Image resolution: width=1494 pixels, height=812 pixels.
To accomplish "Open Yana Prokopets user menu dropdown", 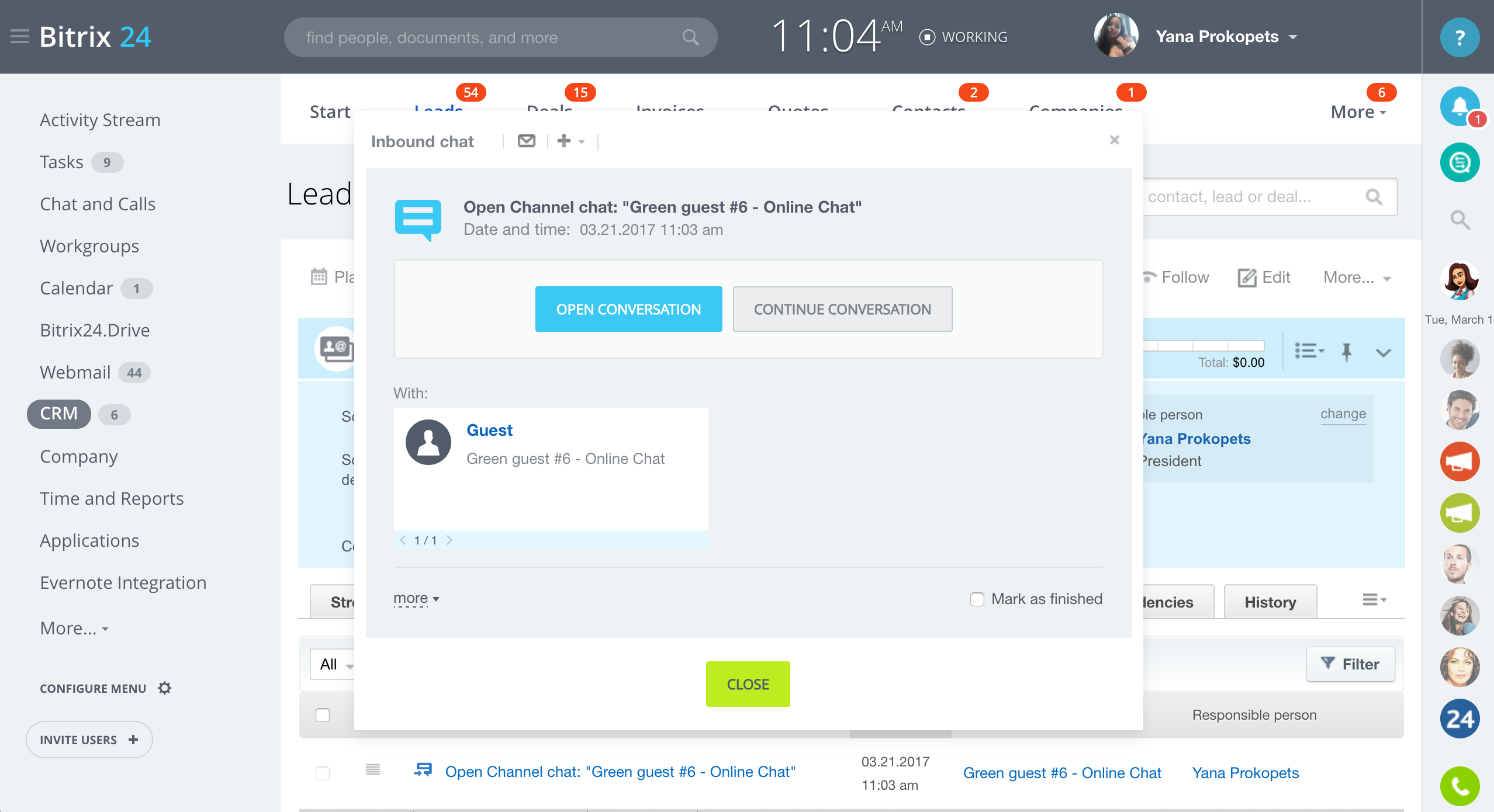I will tap(1293, 37).
